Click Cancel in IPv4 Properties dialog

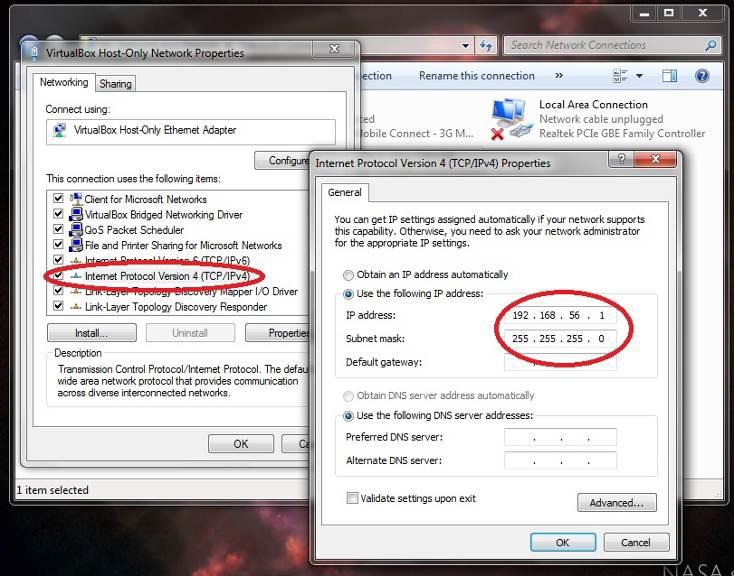636,542
